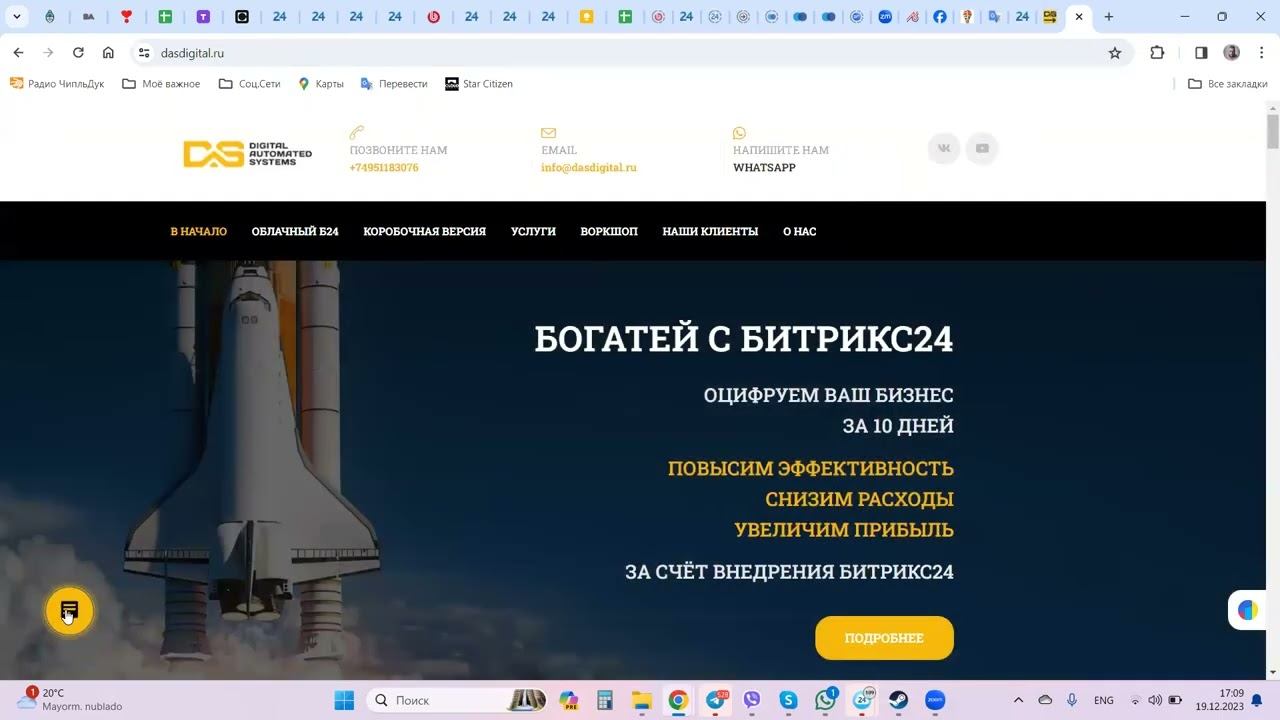1280x720 pixels.
Task: Open УСЛУГИ menu item
Action: pos(533,231)
